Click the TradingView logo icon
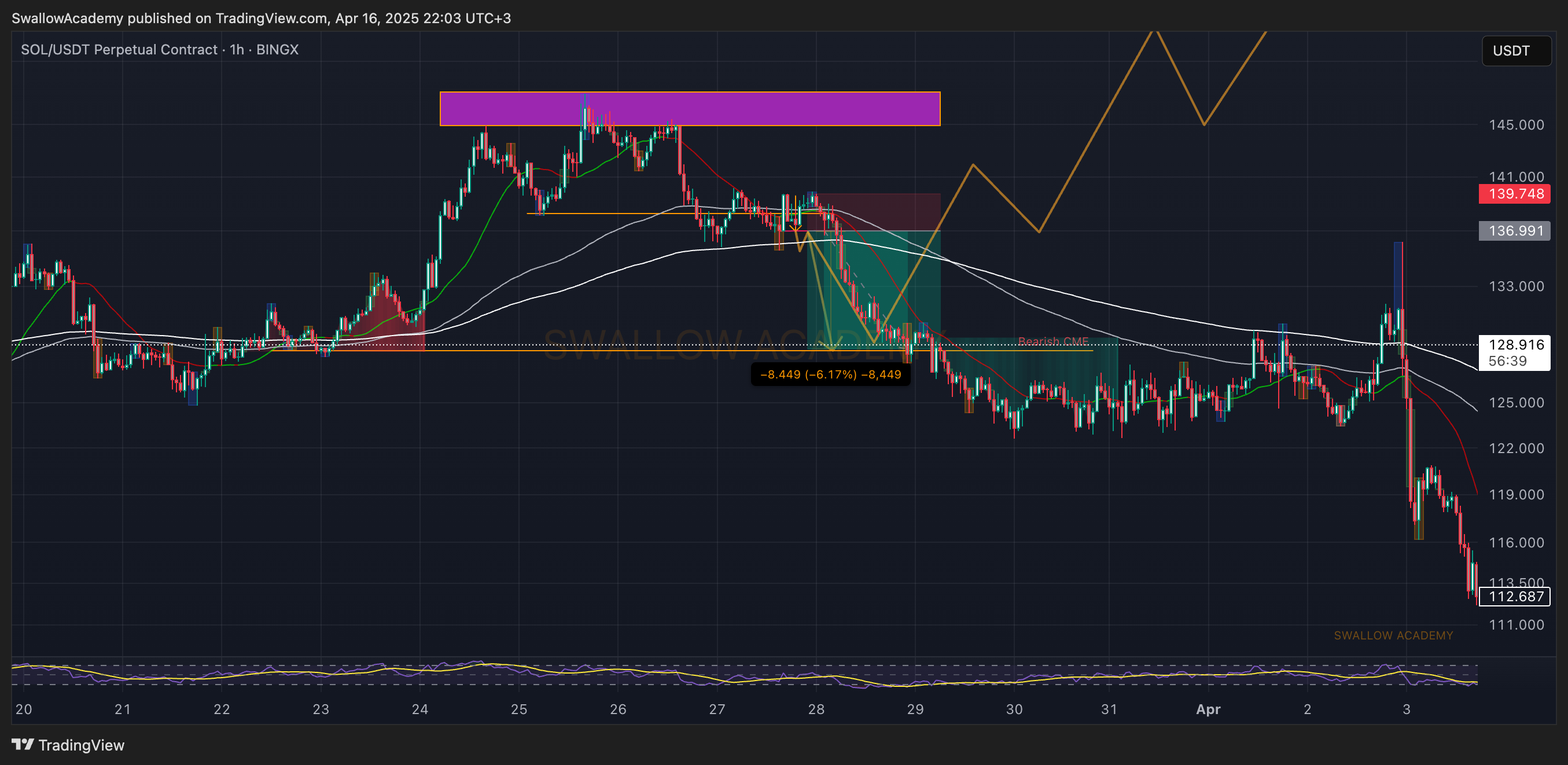 point(23,744)
